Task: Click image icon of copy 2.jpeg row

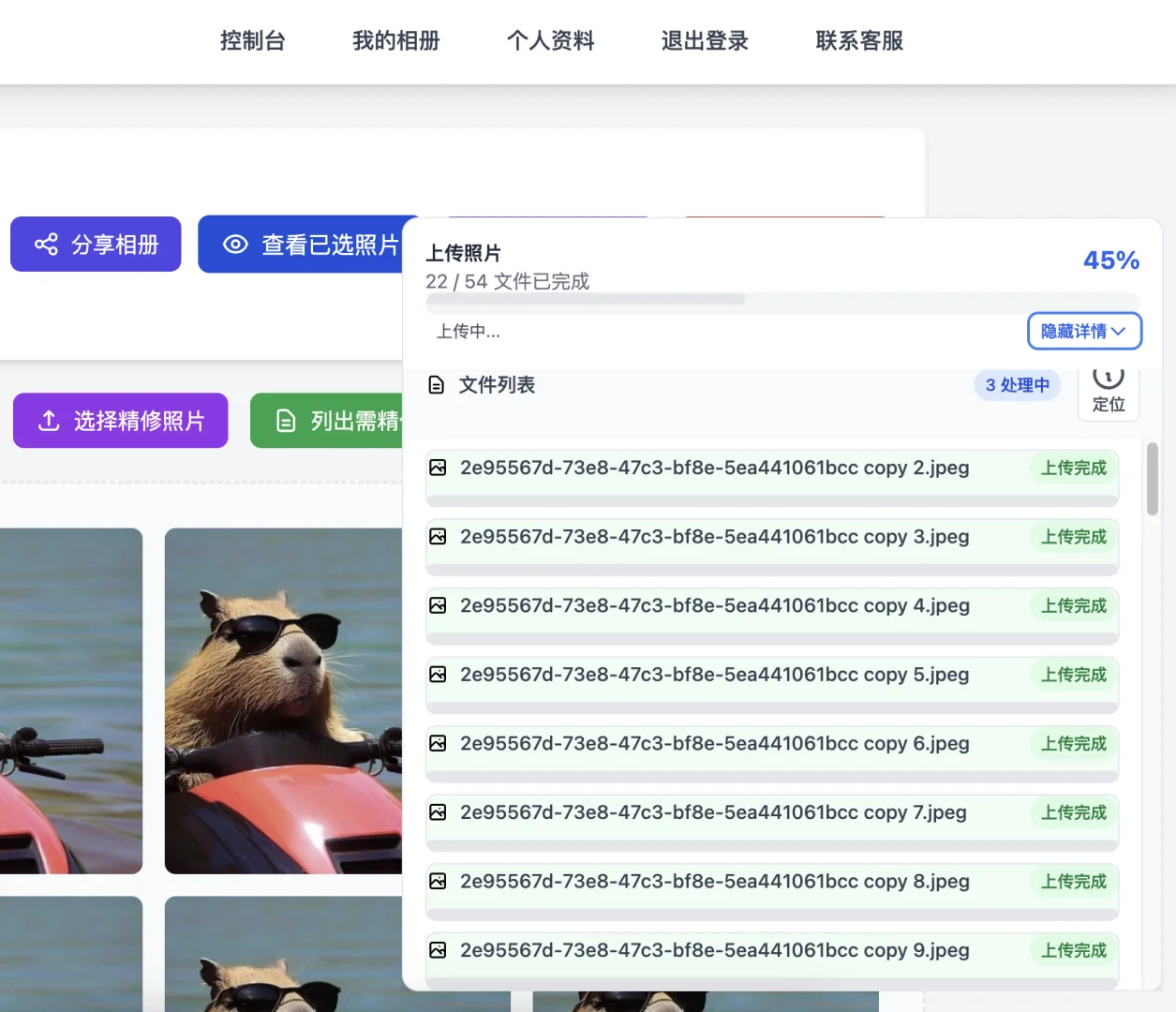Action: coord(438,468)
